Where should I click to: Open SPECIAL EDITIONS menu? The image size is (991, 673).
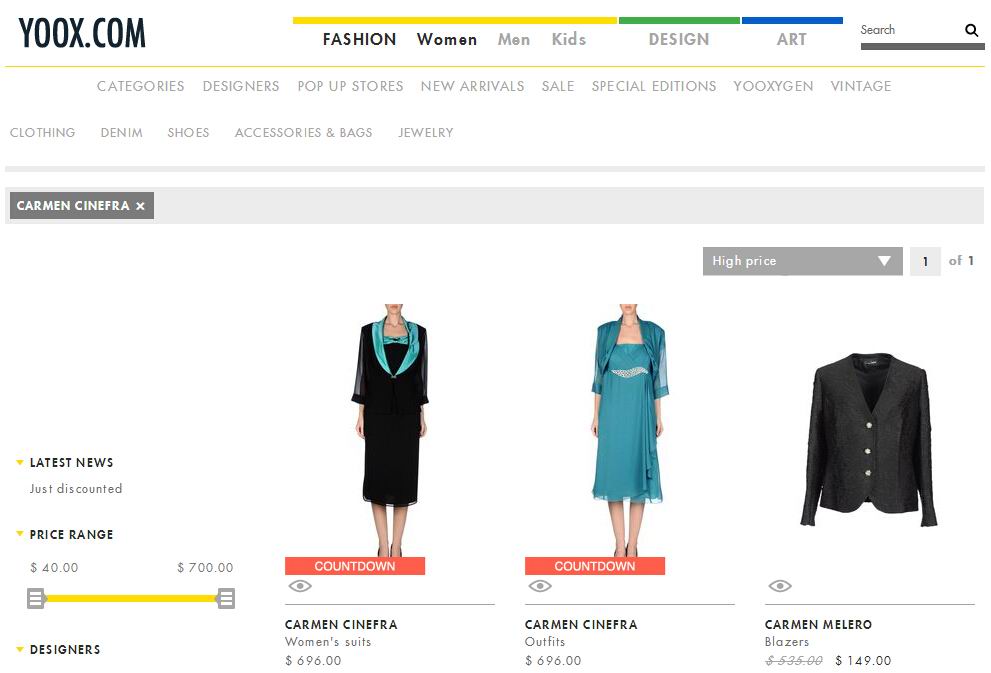click(654, 86)
